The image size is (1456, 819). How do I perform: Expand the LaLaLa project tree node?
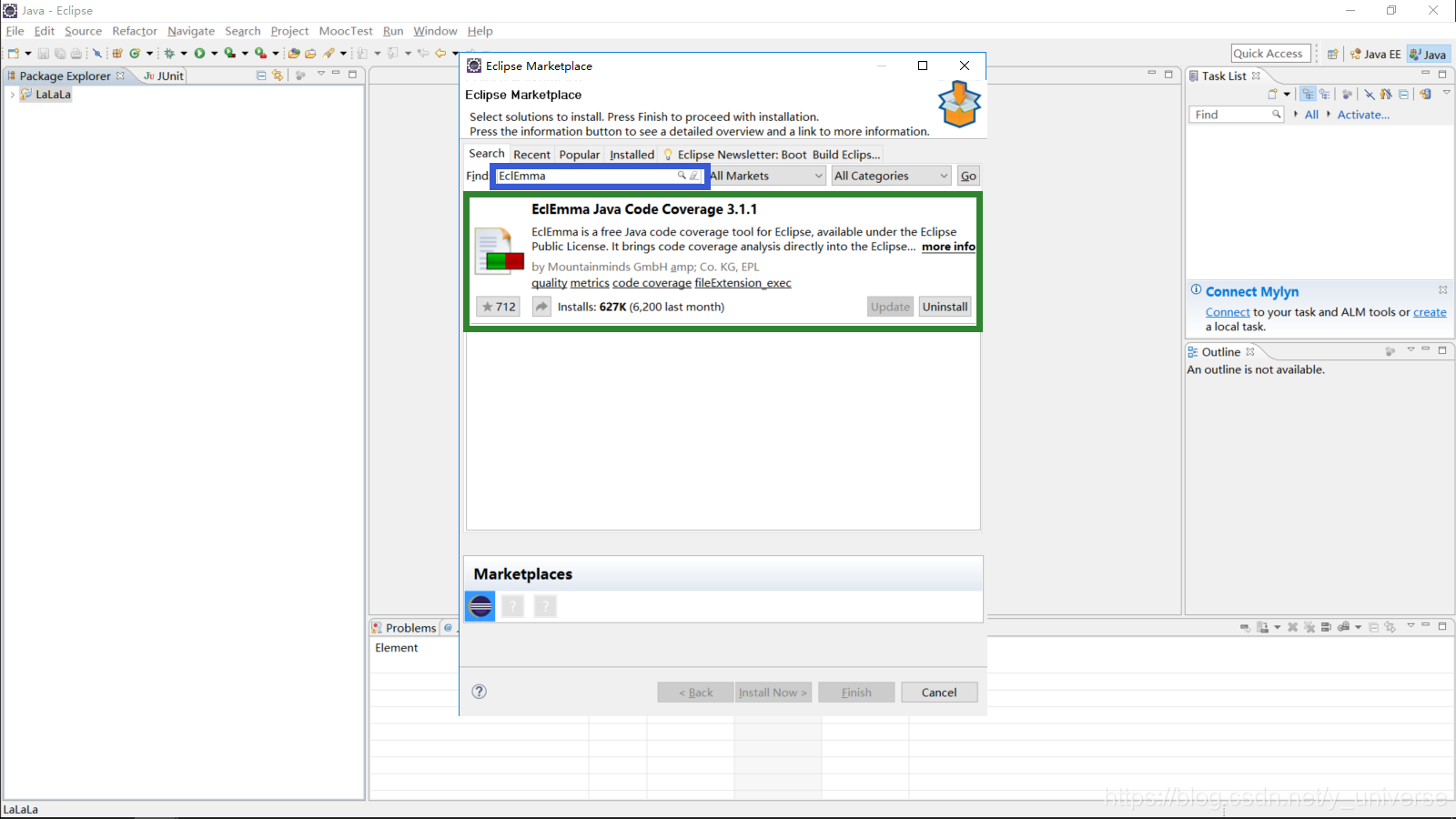[x=12, y=95]
